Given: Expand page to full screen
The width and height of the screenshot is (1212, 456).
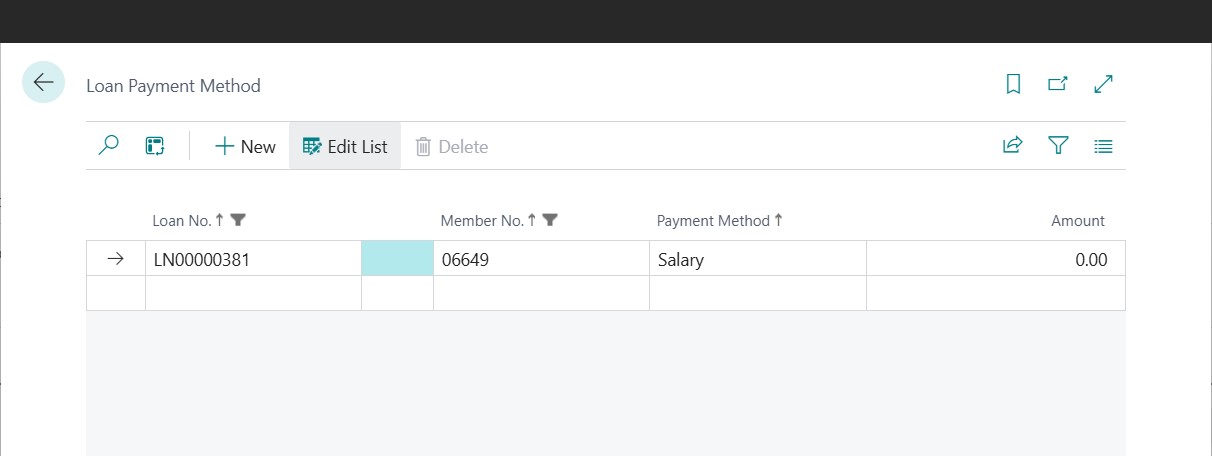Looking at the screenshot, I should click(1103, 85).
